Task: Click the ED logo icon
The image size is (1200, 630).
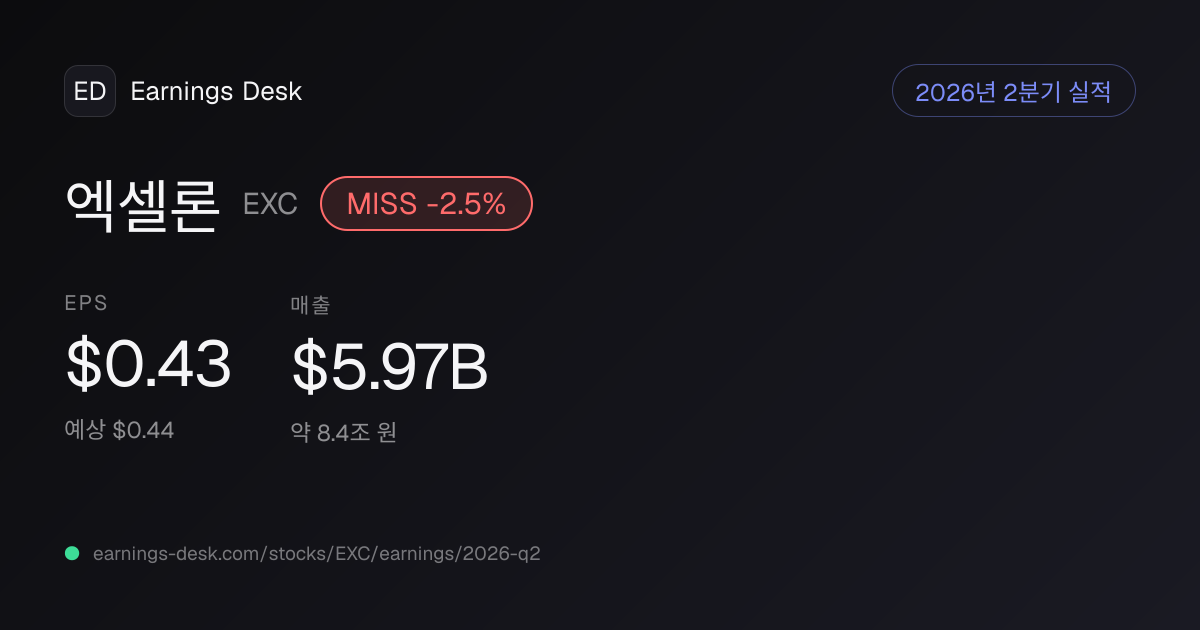Action: coord(90,91)
